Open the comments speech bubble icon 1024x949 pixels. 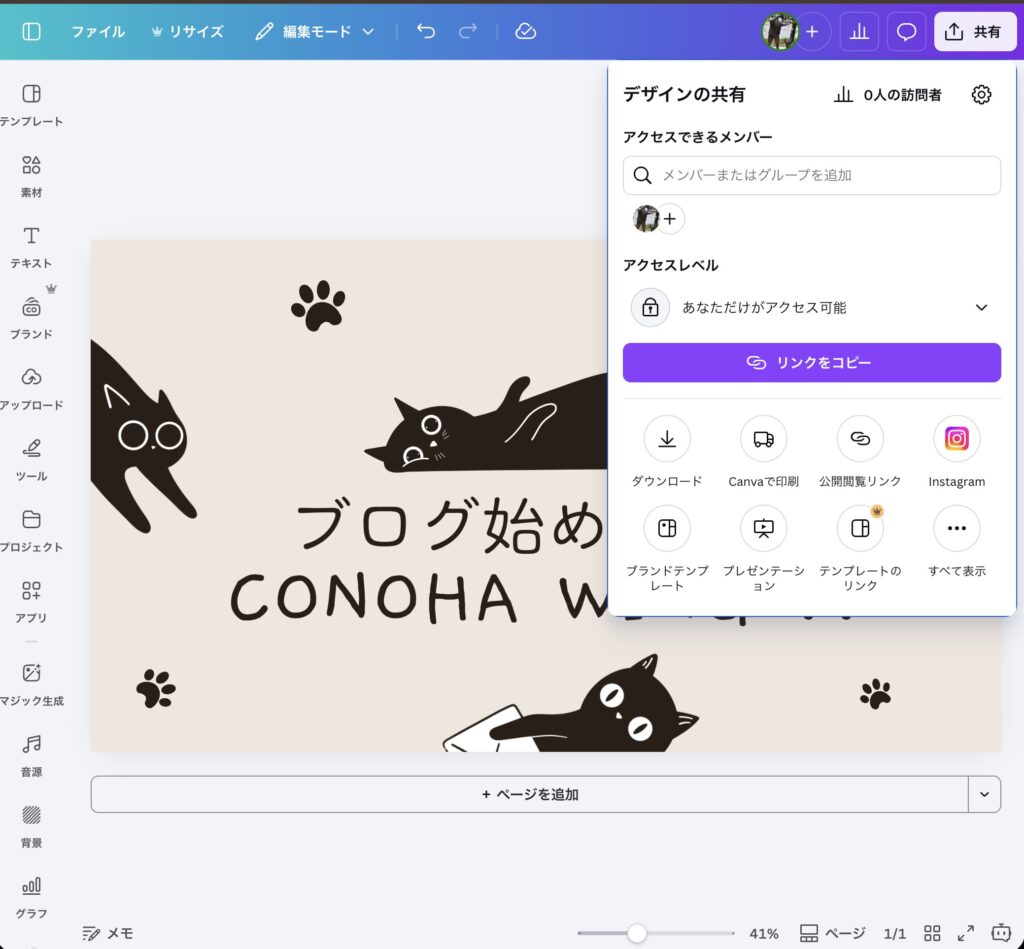pyautogui.click(x=906, y=32)
